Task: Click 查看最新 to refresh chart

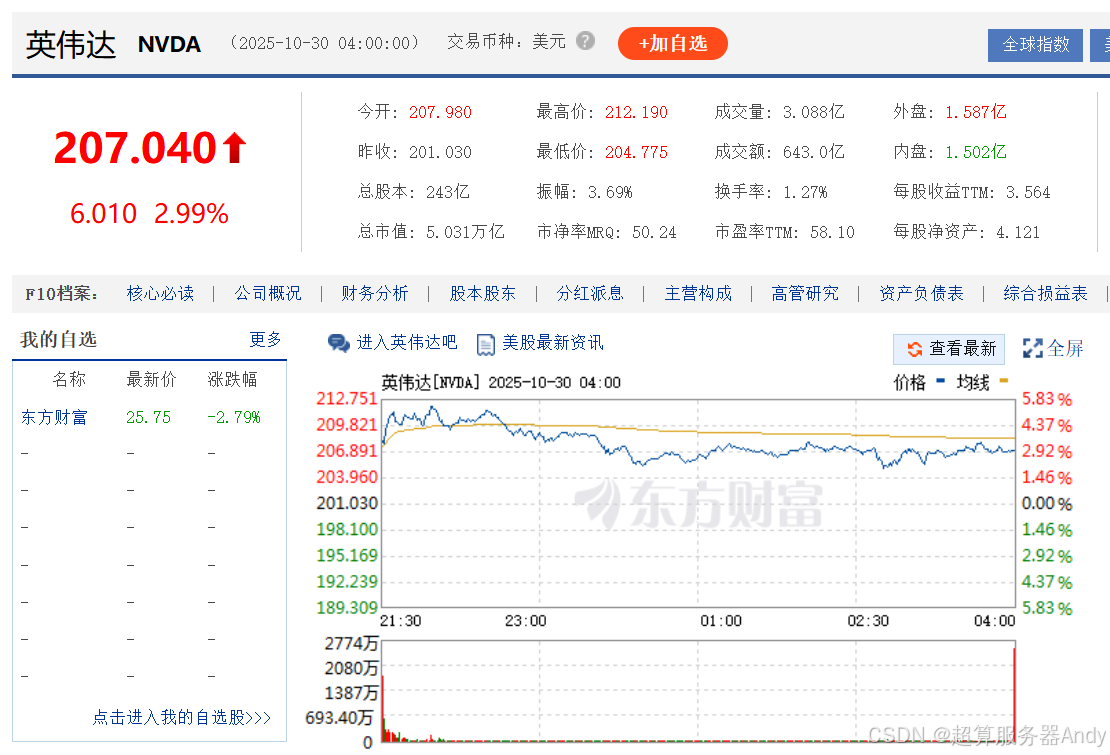Action: pos(949,349)
